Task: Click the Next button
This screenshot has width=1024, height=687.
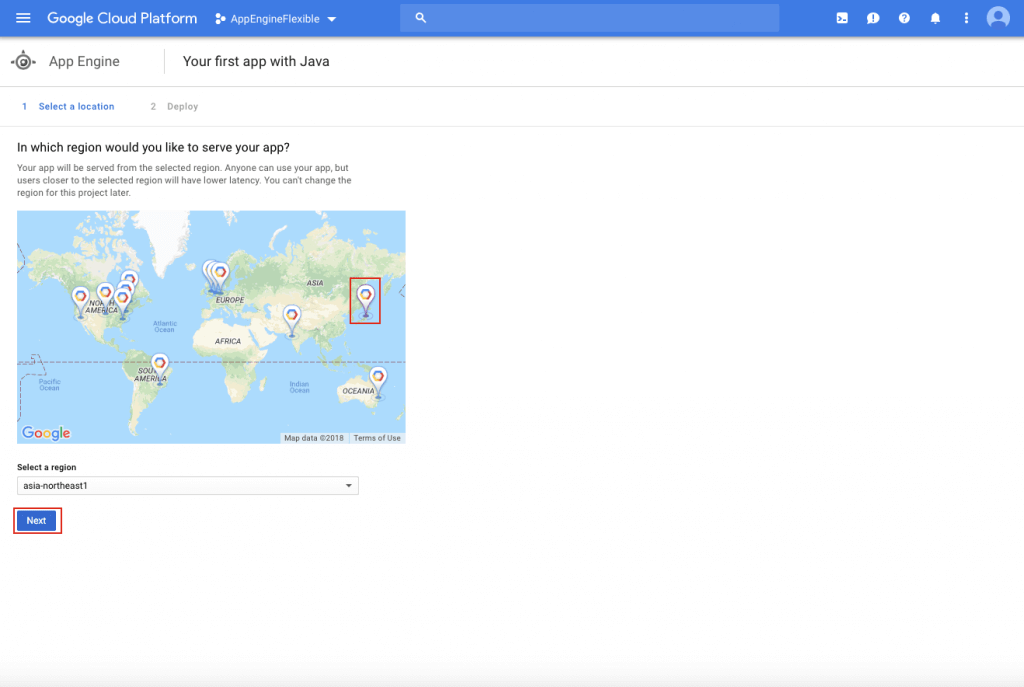Action: click(36, 520)
